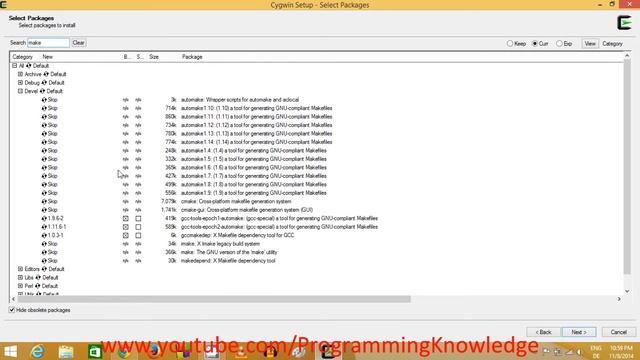Viewport: 640px width, 360px height.
Task: Select the Exp radio button
Action: point(559,43)
